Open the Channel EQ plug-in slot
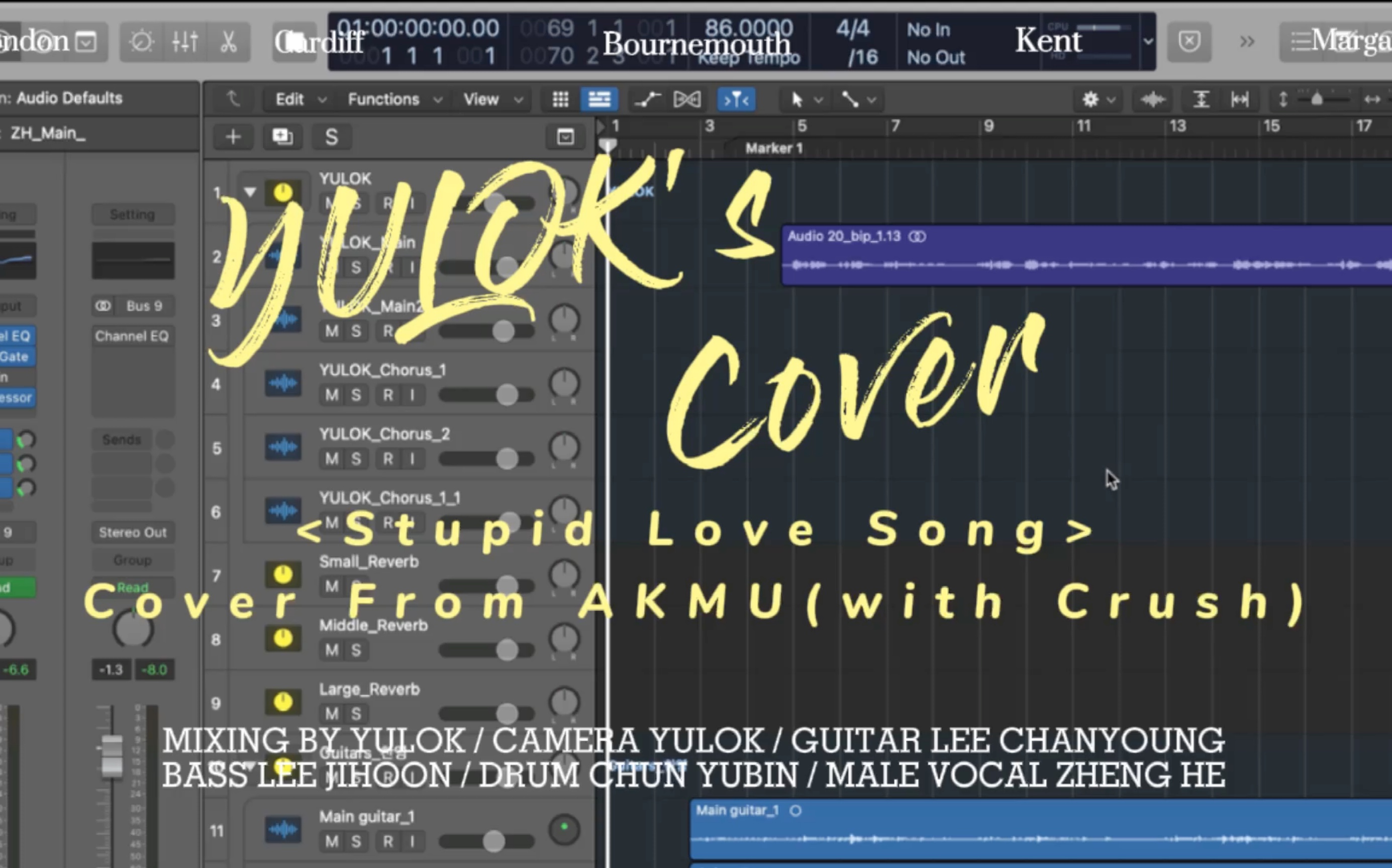This screenshot has height=868, width=1392. pyautogui.click(x=133, y=336)
